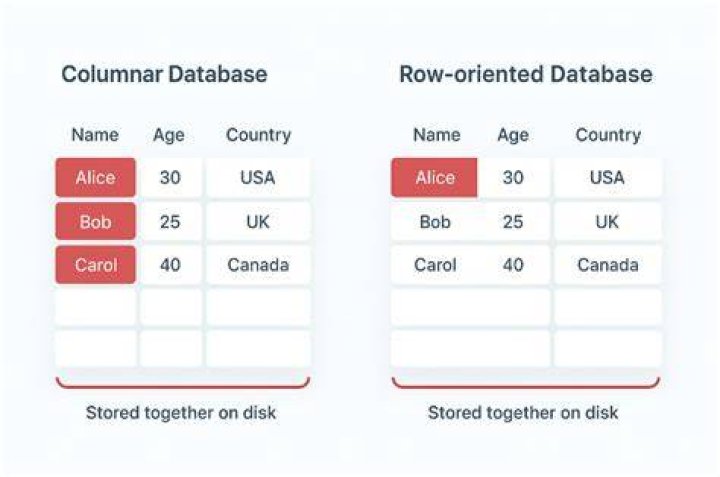Viewport: 720px width, 477px height.
Task: Select the red Bob cell
Action: pos(96,221)
